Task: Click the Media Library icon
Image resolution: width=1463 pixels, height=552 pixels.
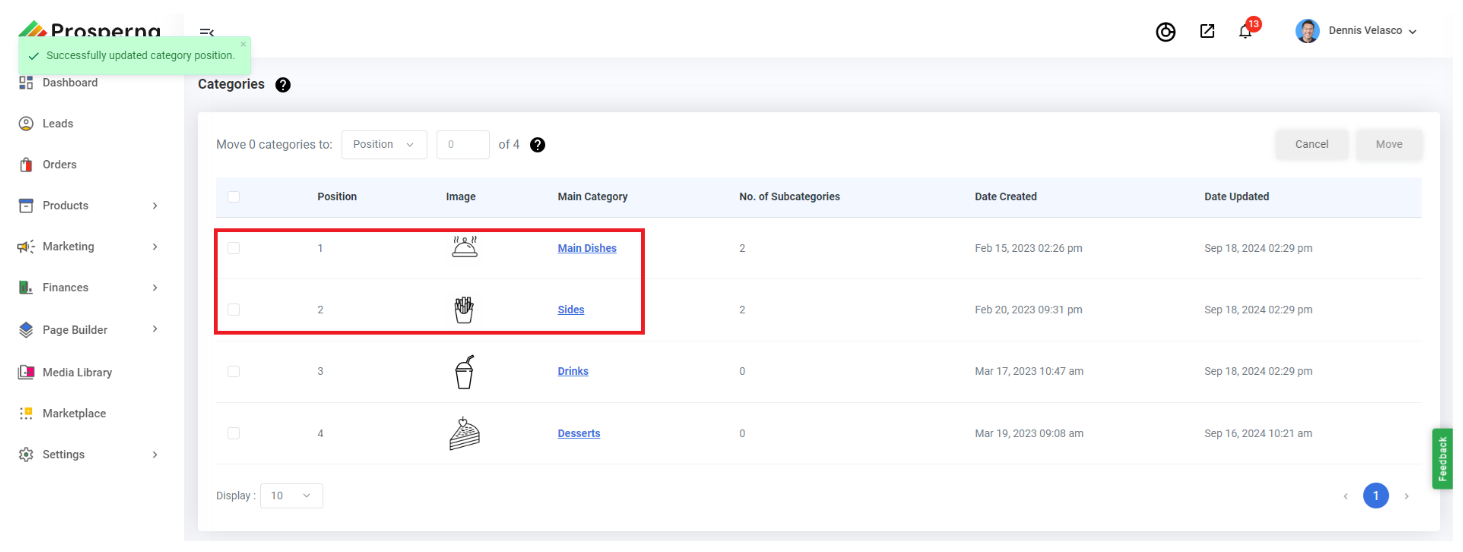Action: 26,372
